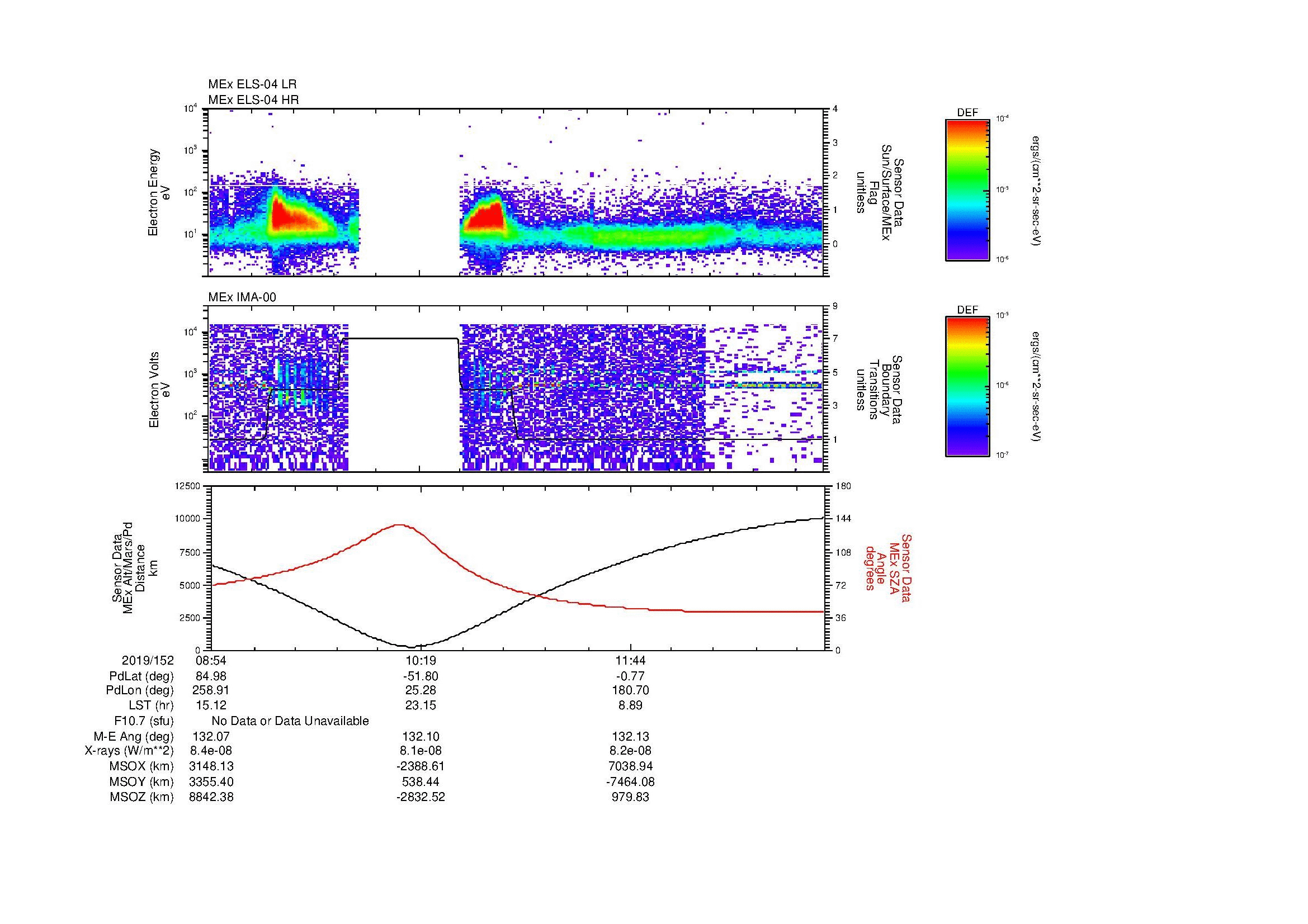Click LST value 8.89
Viewport: 1308px width, 924px height.
pos(630,705)
